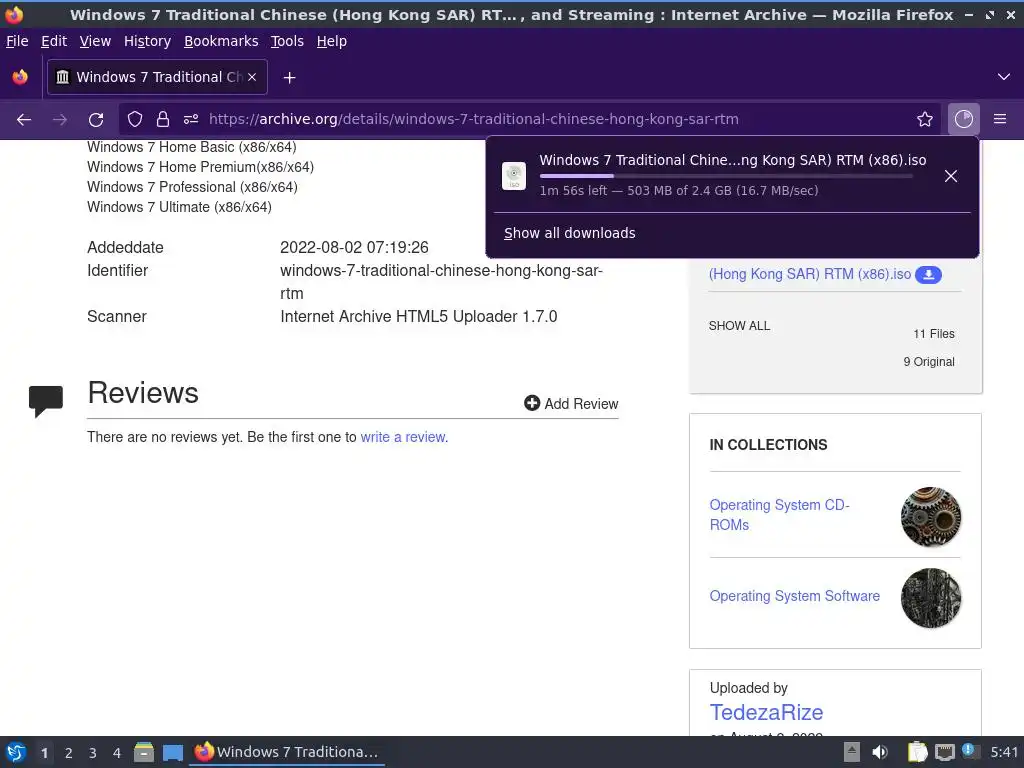Expand SHOW ALL download options
1024x768 pixels.
[x=739, y=326]
